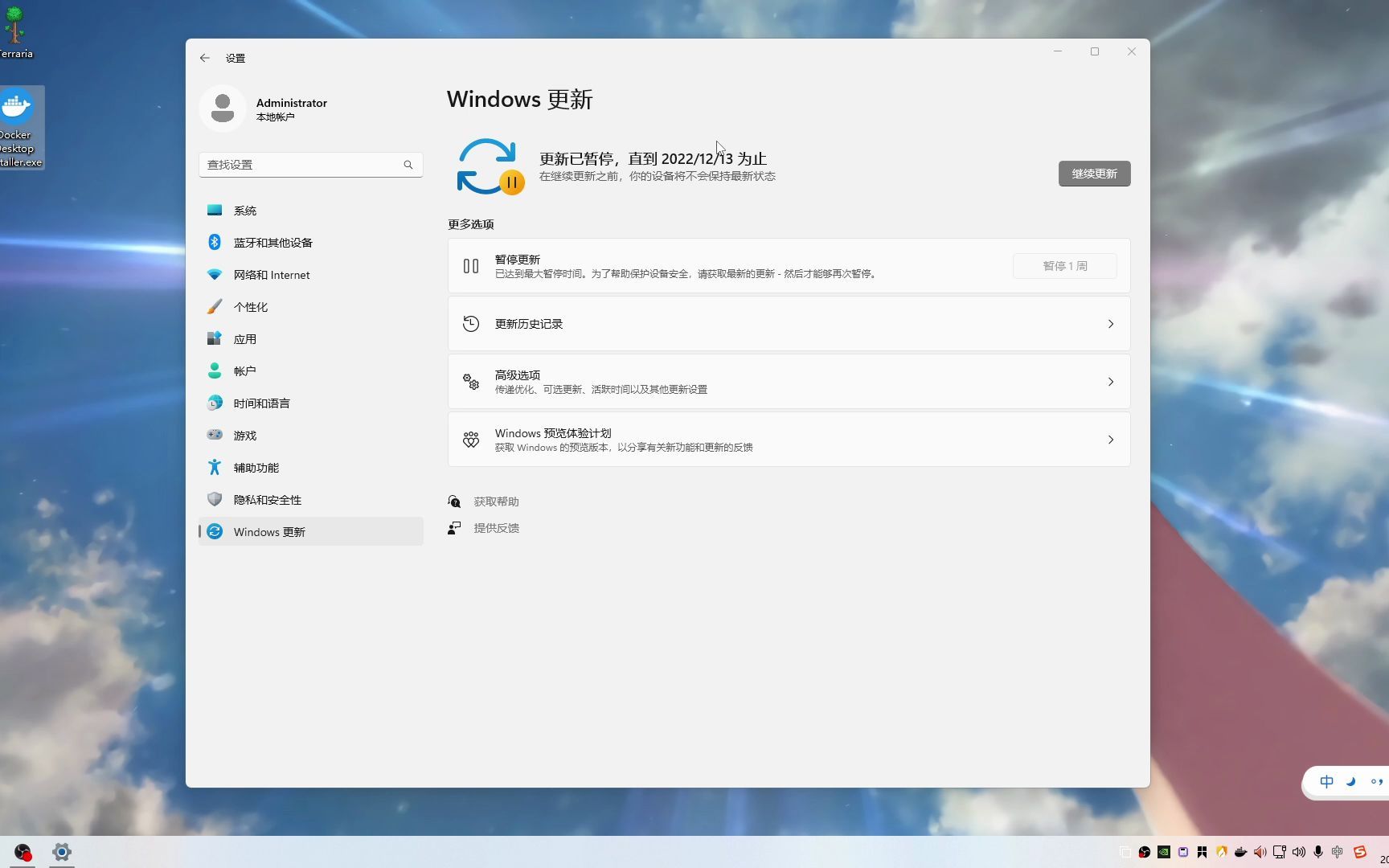Screen dimensions: 1389x868
Task: Open 蓝牙和其他设备 settings
Action: [310, 243]
